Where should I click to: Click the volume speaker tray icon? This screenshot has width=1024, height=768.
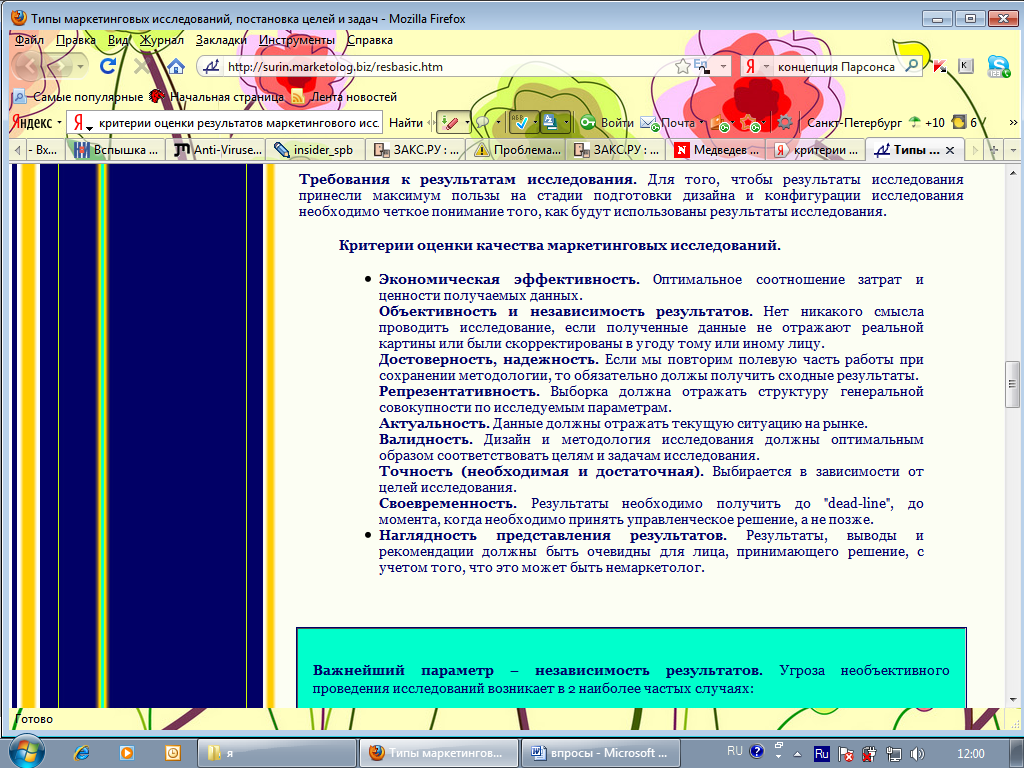pos(918,754)
